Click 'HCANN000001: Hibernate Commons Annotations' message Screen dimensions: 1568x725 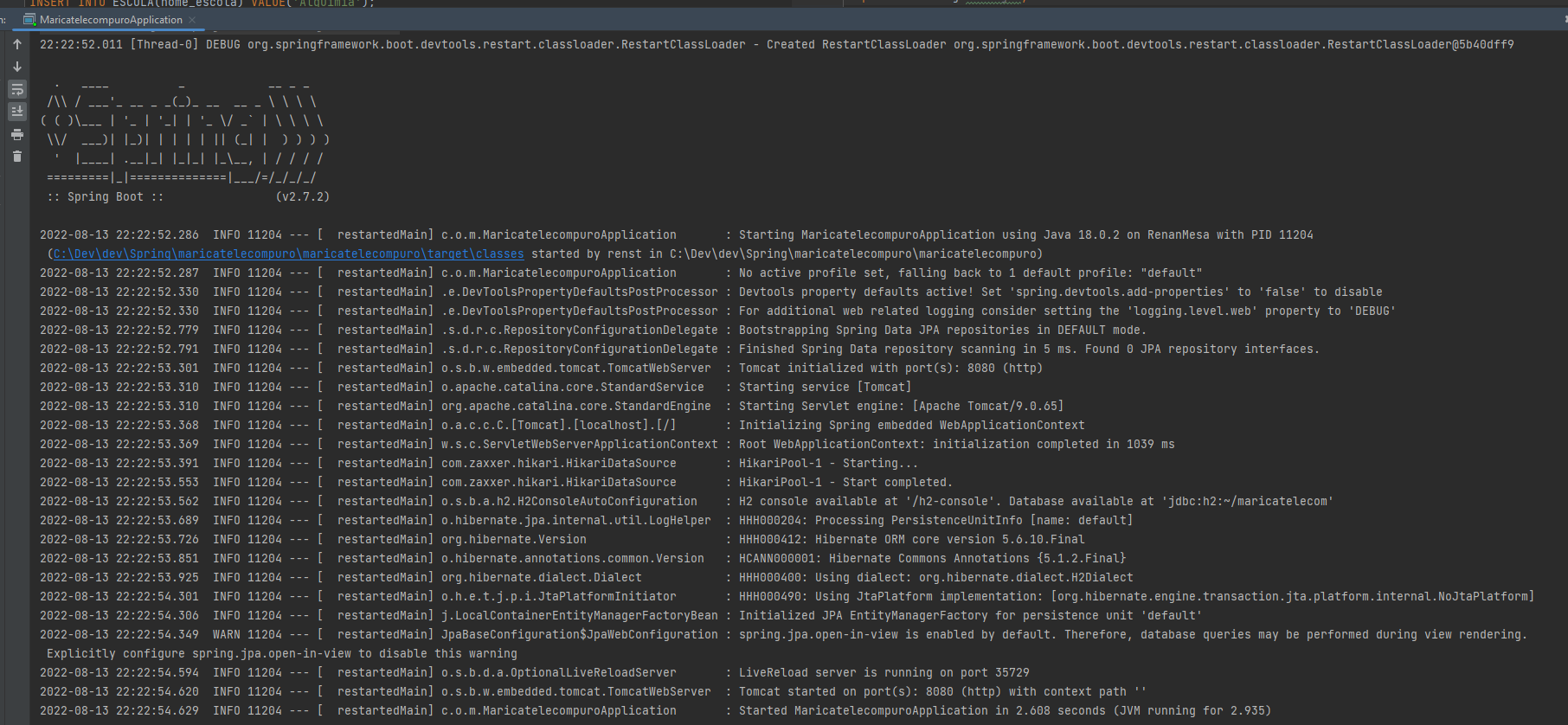(933, 559)
